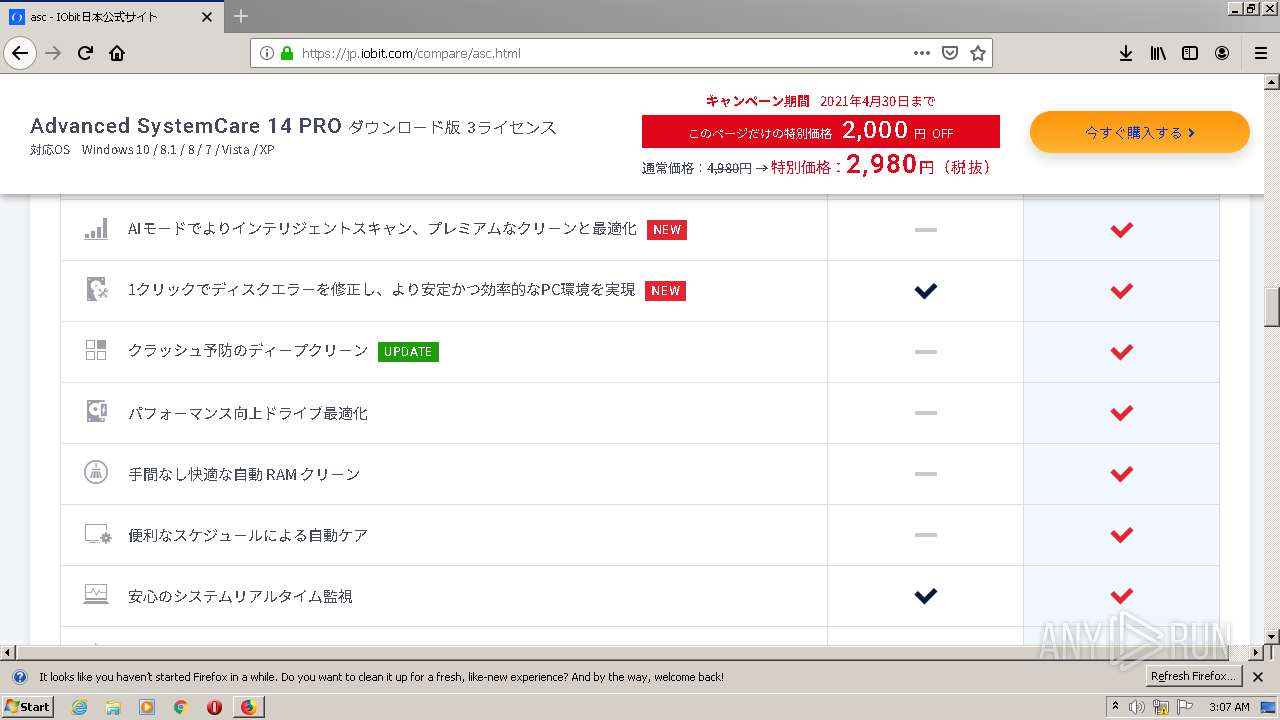Click the Forward navigation arrow
The width and height of the screenshot is (1280, 720).
pos(54,53)
